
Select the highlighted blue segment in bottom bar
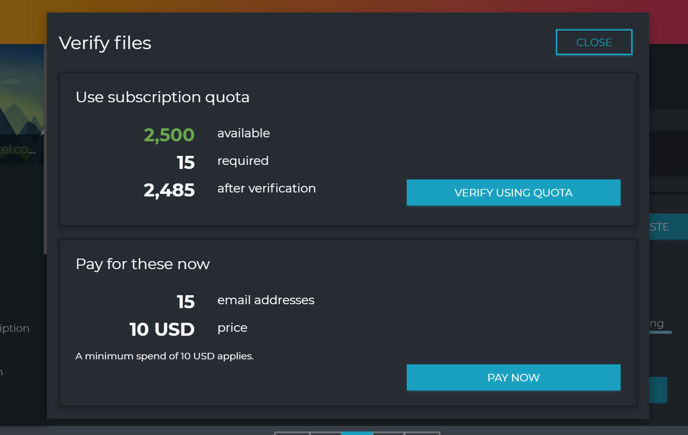pos(357,433)
